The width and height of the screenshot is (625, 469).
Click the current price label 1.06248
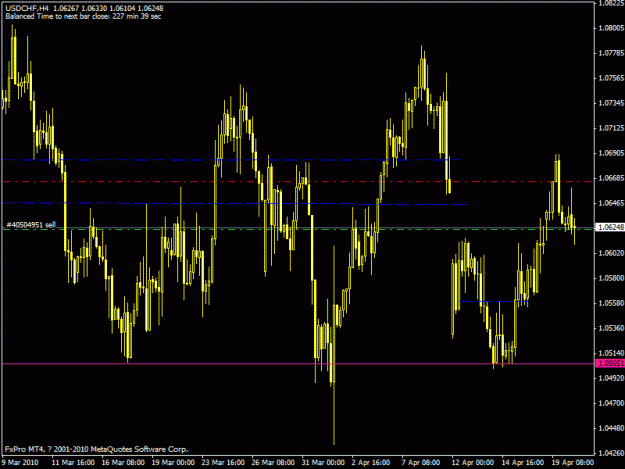(610, 227)
